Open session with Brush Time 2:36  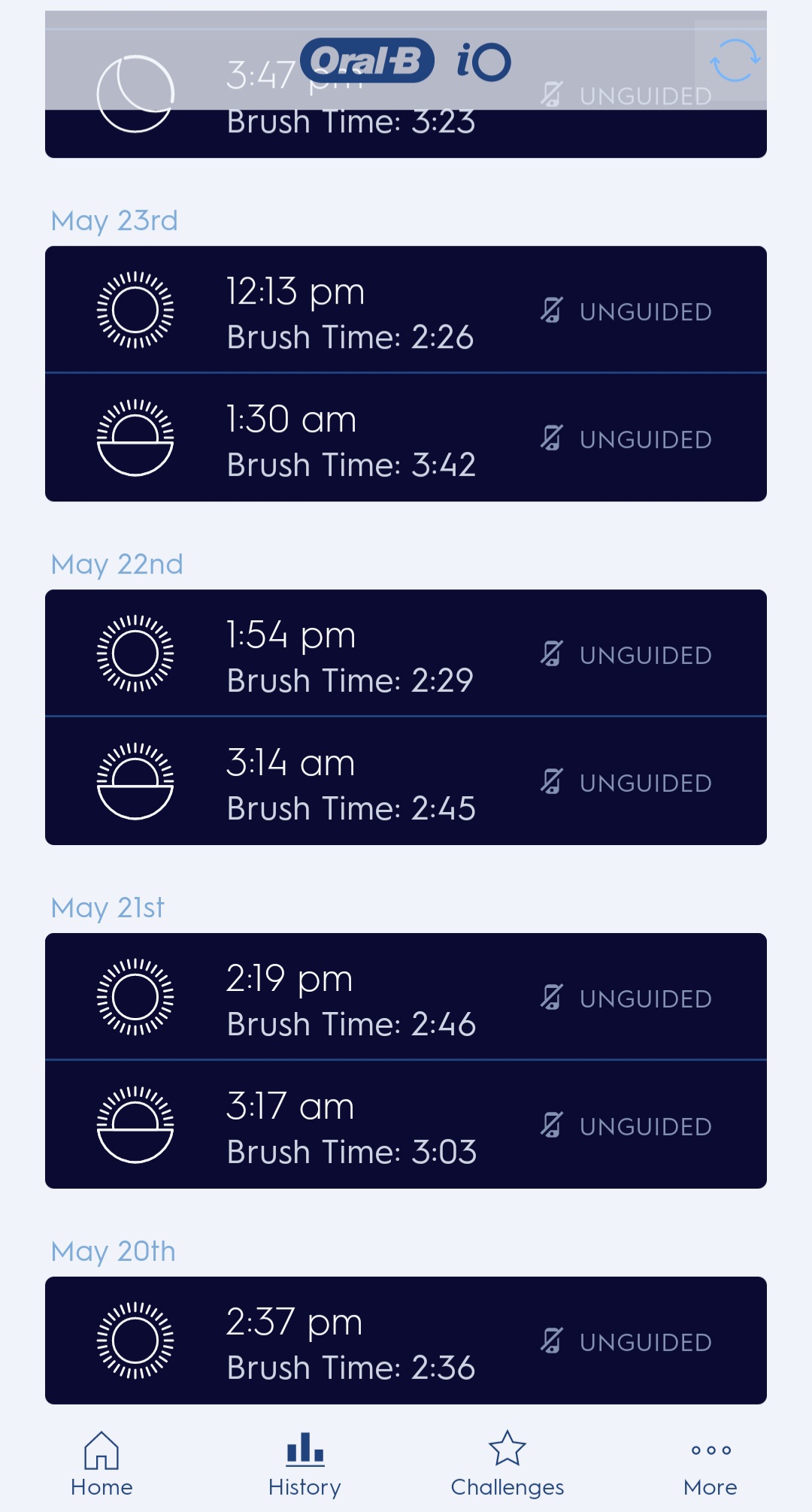pyautogui.click(x=406, y=1341)
